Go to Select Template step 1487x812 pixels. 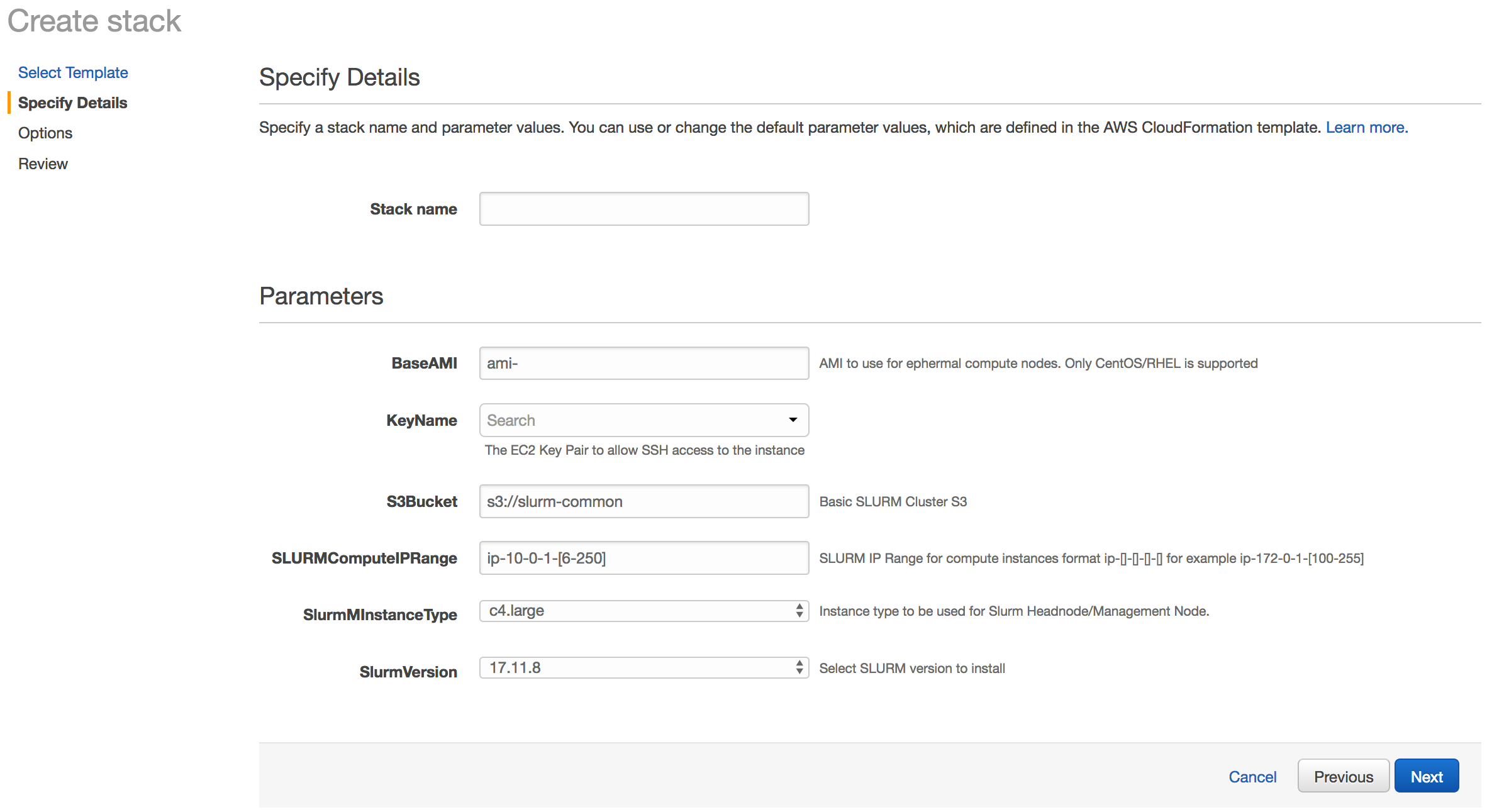pos(73,72)
